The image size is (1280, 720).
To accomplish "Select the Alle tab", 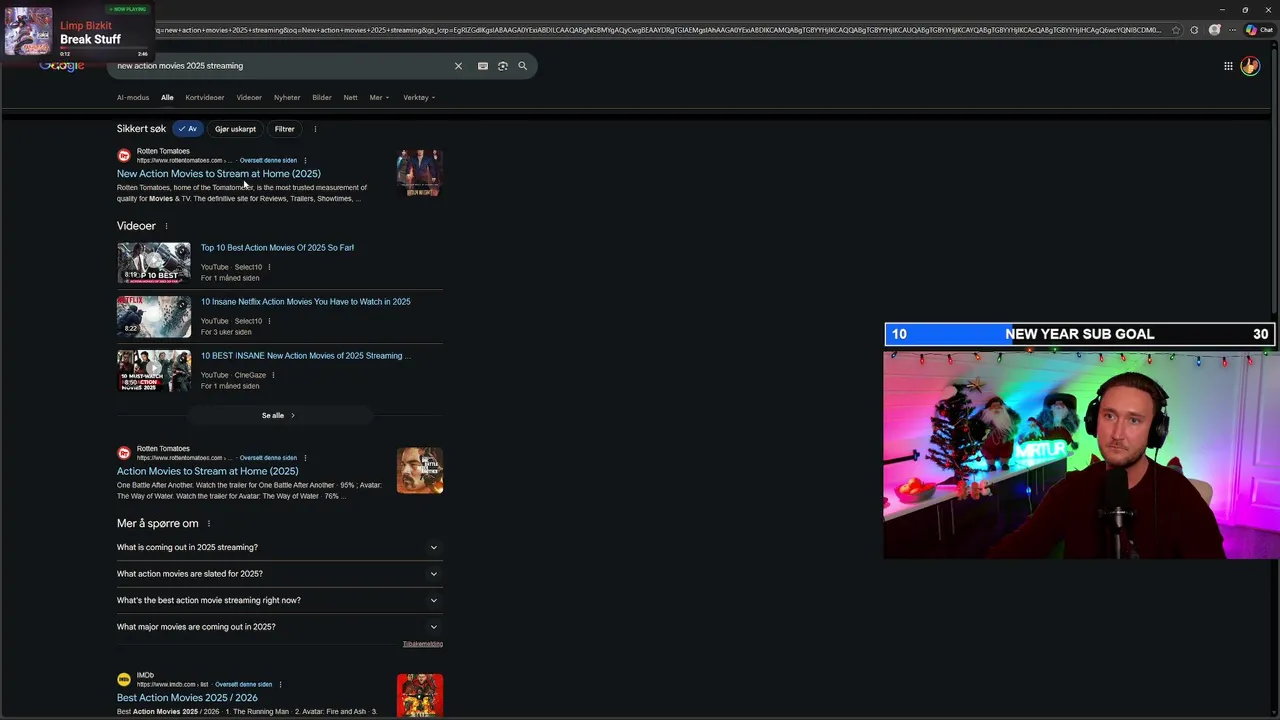I will click(x=167, y=98).
